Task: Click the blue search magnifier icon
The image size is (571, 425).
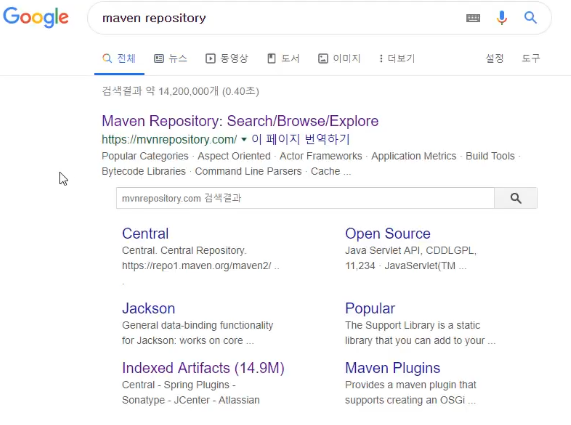Action: tap(530, 17)
